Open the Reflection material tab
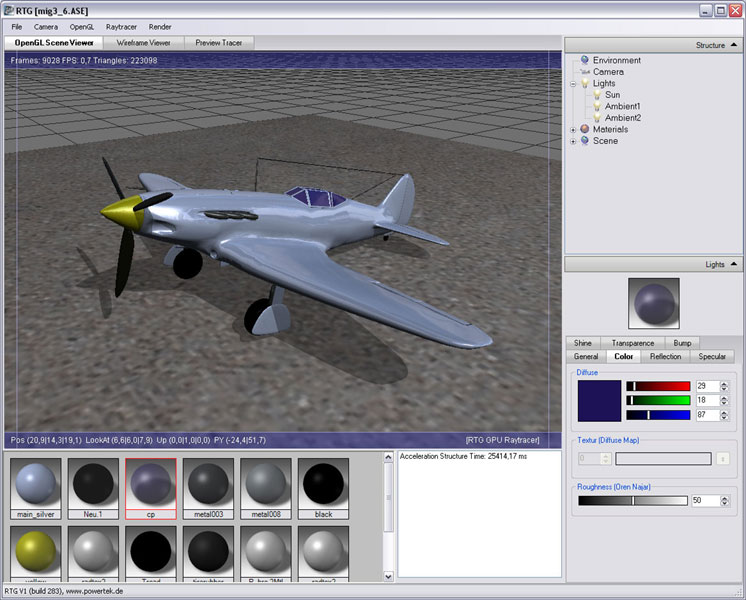This screenshot has height=600, width=746. coord(665,356)
